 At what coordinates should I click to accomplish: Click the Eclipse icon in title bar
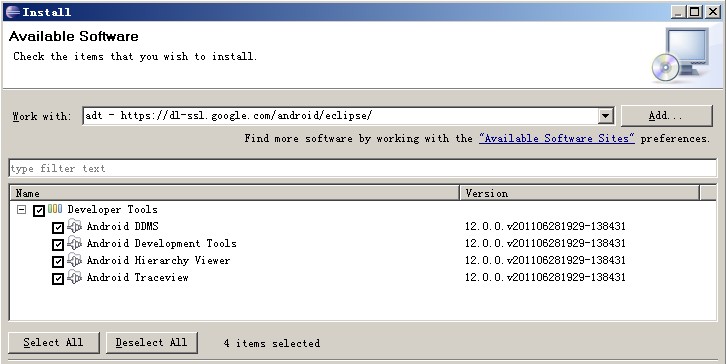tap(13, 12)
